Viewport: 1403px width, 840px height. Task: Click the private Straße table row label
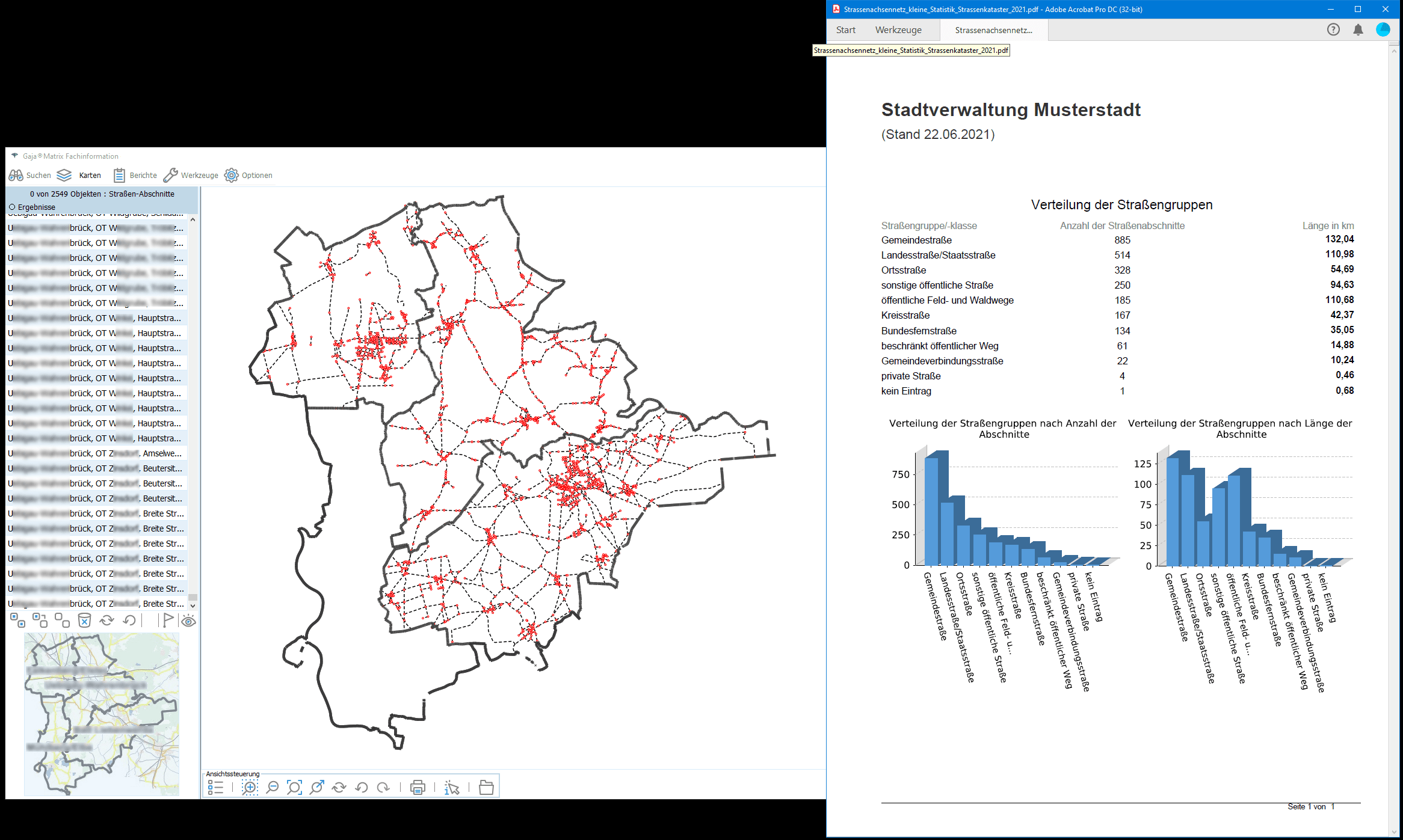(911, 376)
